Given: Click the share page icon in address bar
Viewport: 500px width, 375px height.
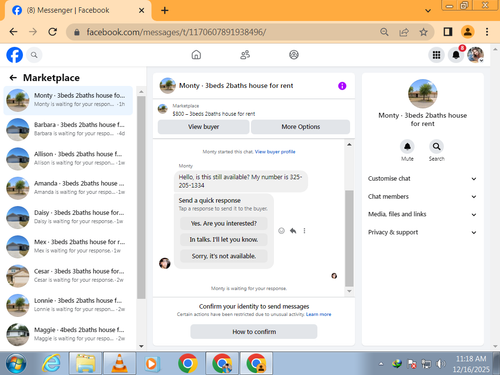Looking at the screenshot, I should coord(404,32).
